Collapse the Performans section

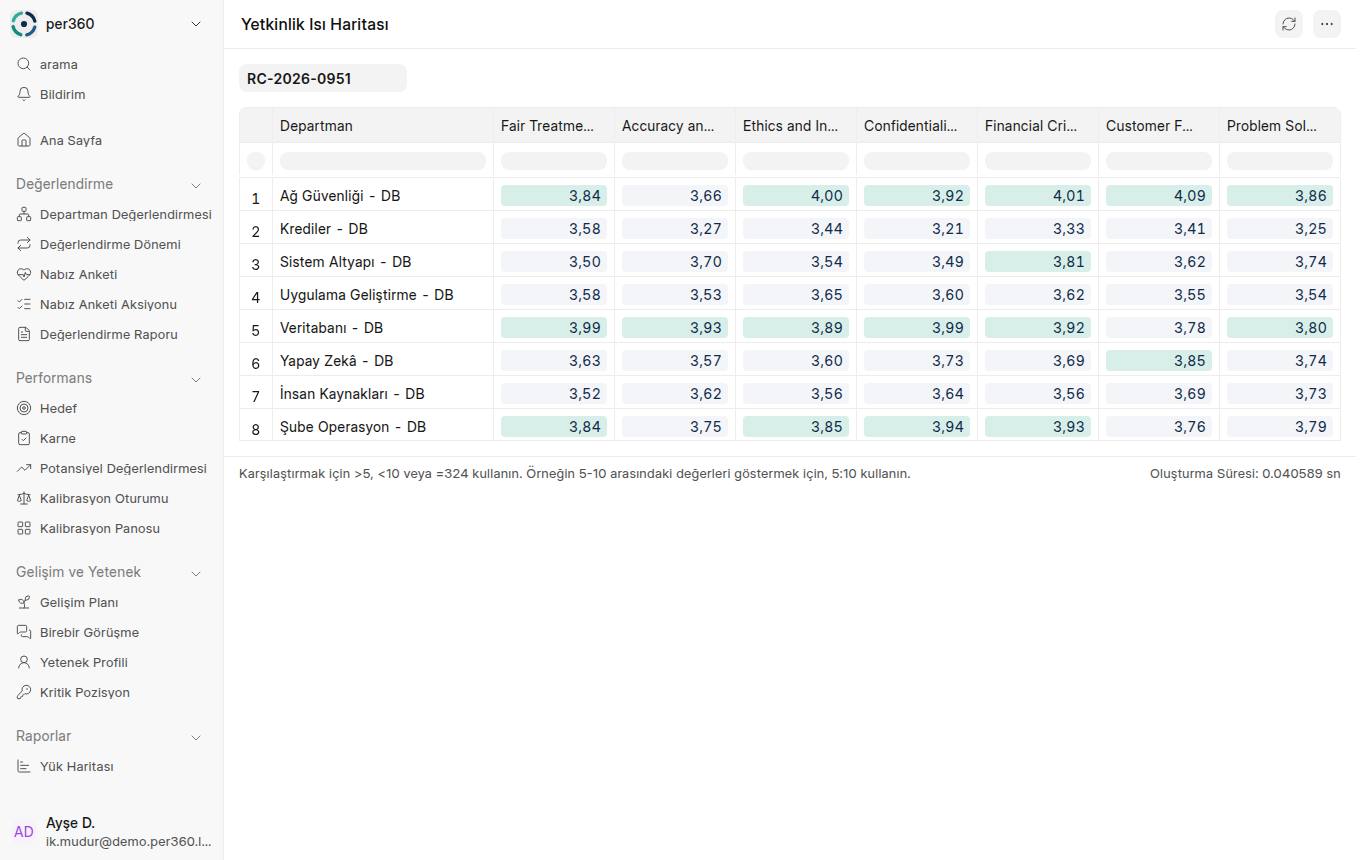click(196, 379)
